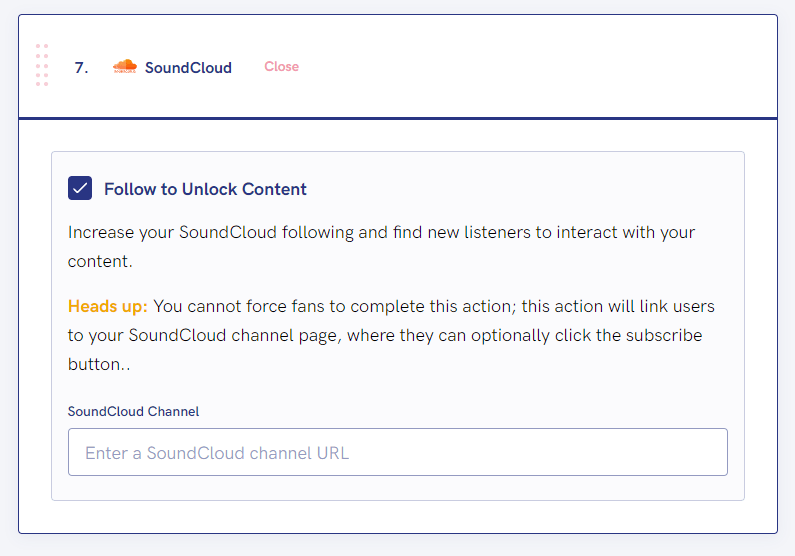Click the Increase your SoundCloud following description
The image size is (795, 556).
pos(381,246)
